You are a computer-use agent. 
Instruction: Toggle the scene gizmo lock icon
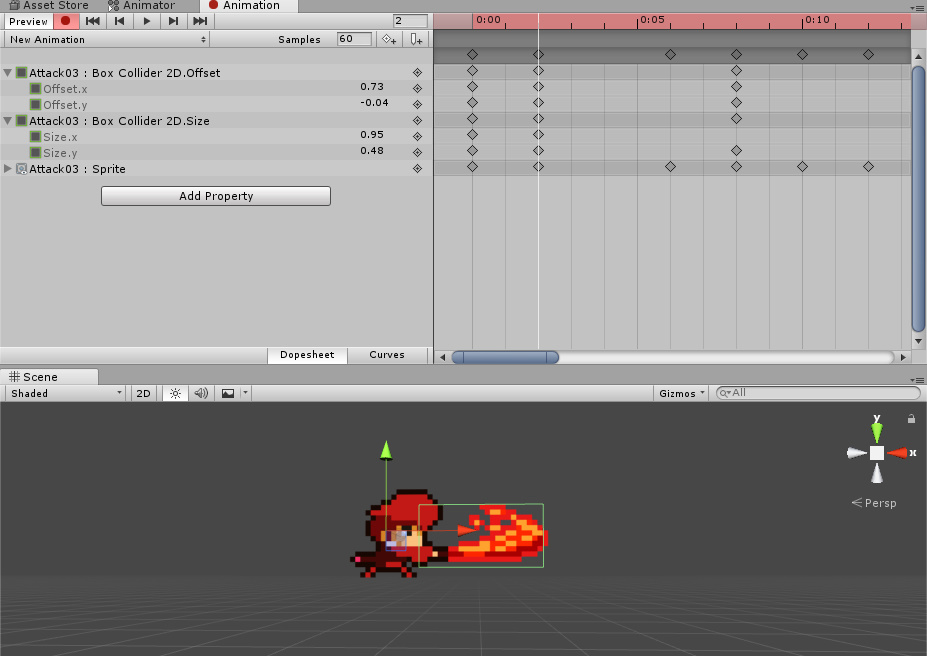coord(911,419)
